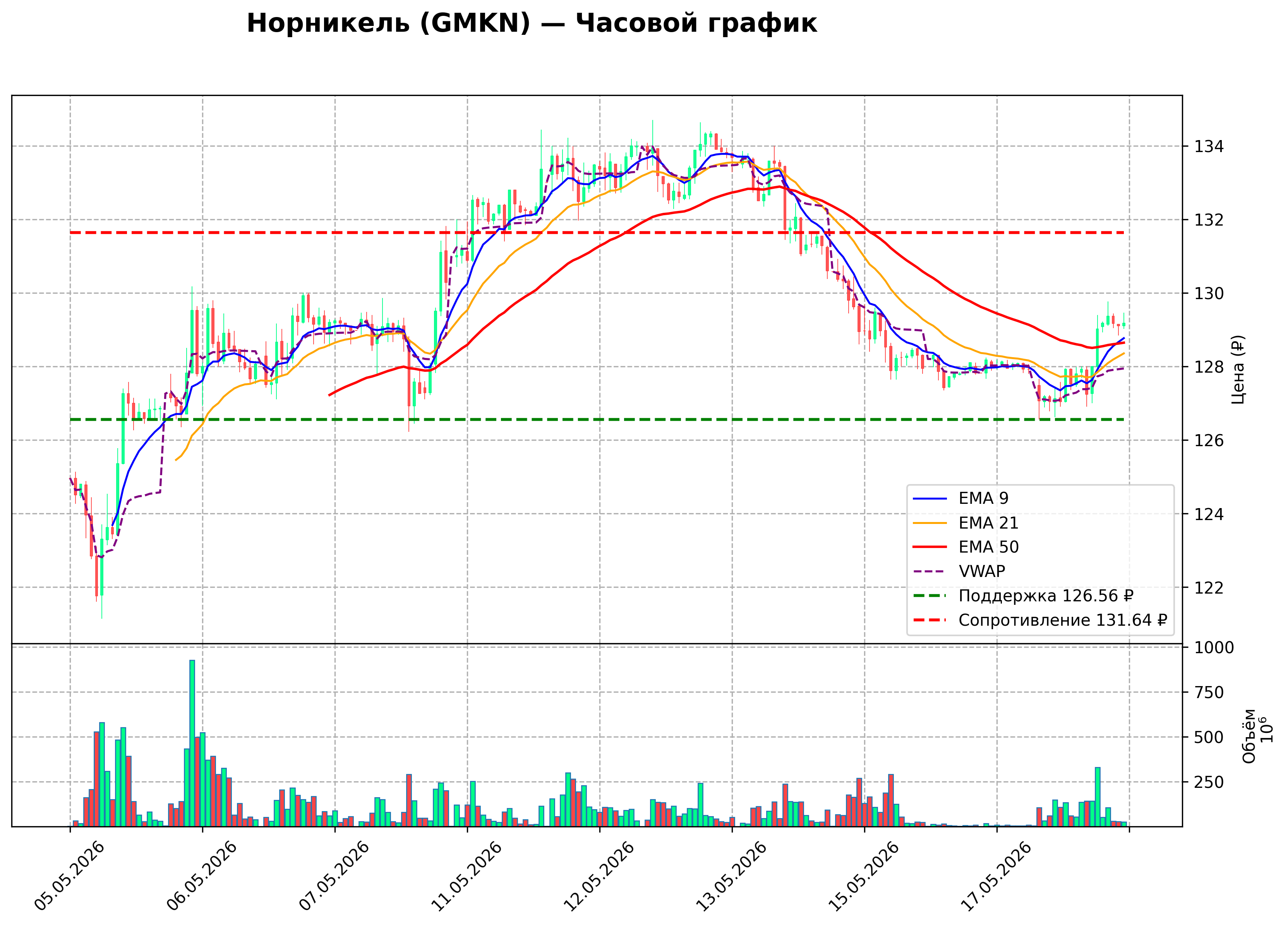
Task: Click the orange EMA 21 line sample in legend
Action: (930, 524)
